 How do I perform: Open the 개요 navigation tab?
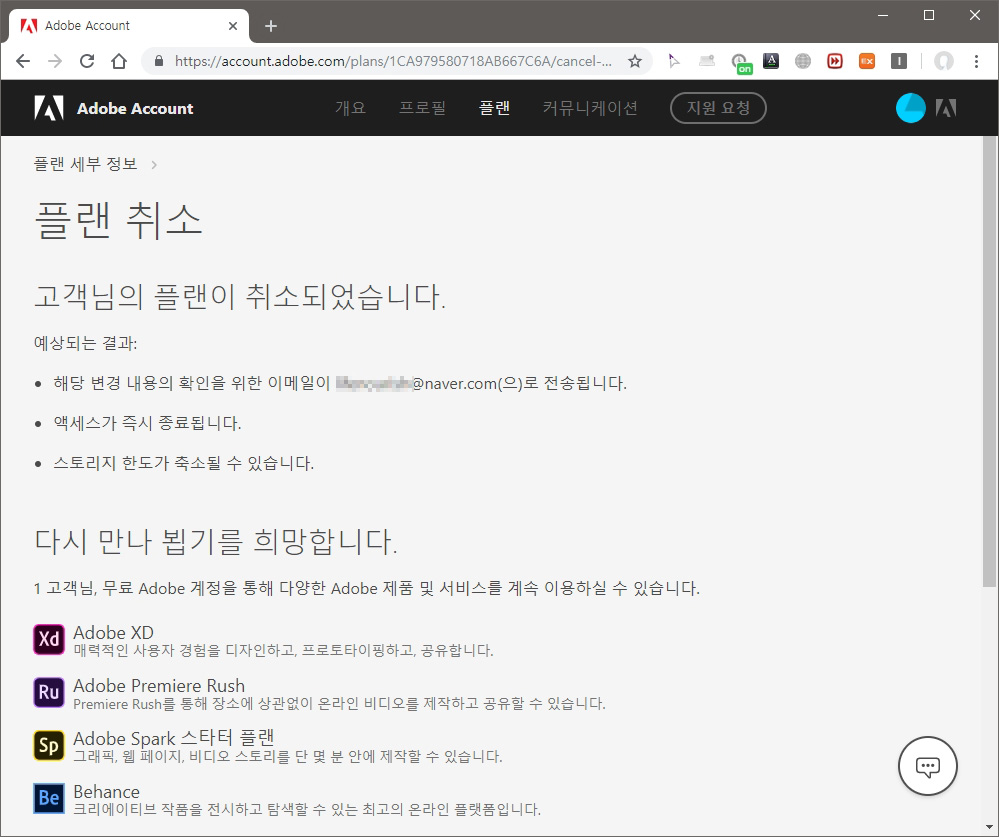350,108
